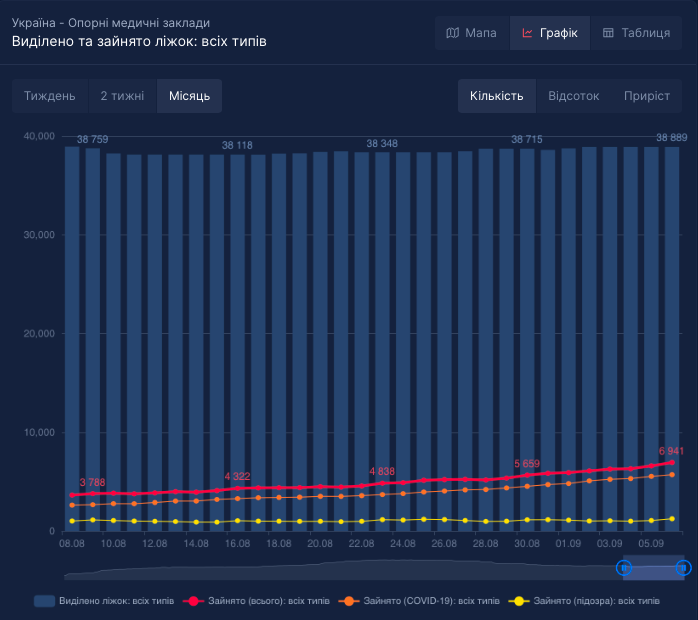Select the Тиждень time range
The image size is (698, 620).
pyautogui.click(x=50, y=96)
